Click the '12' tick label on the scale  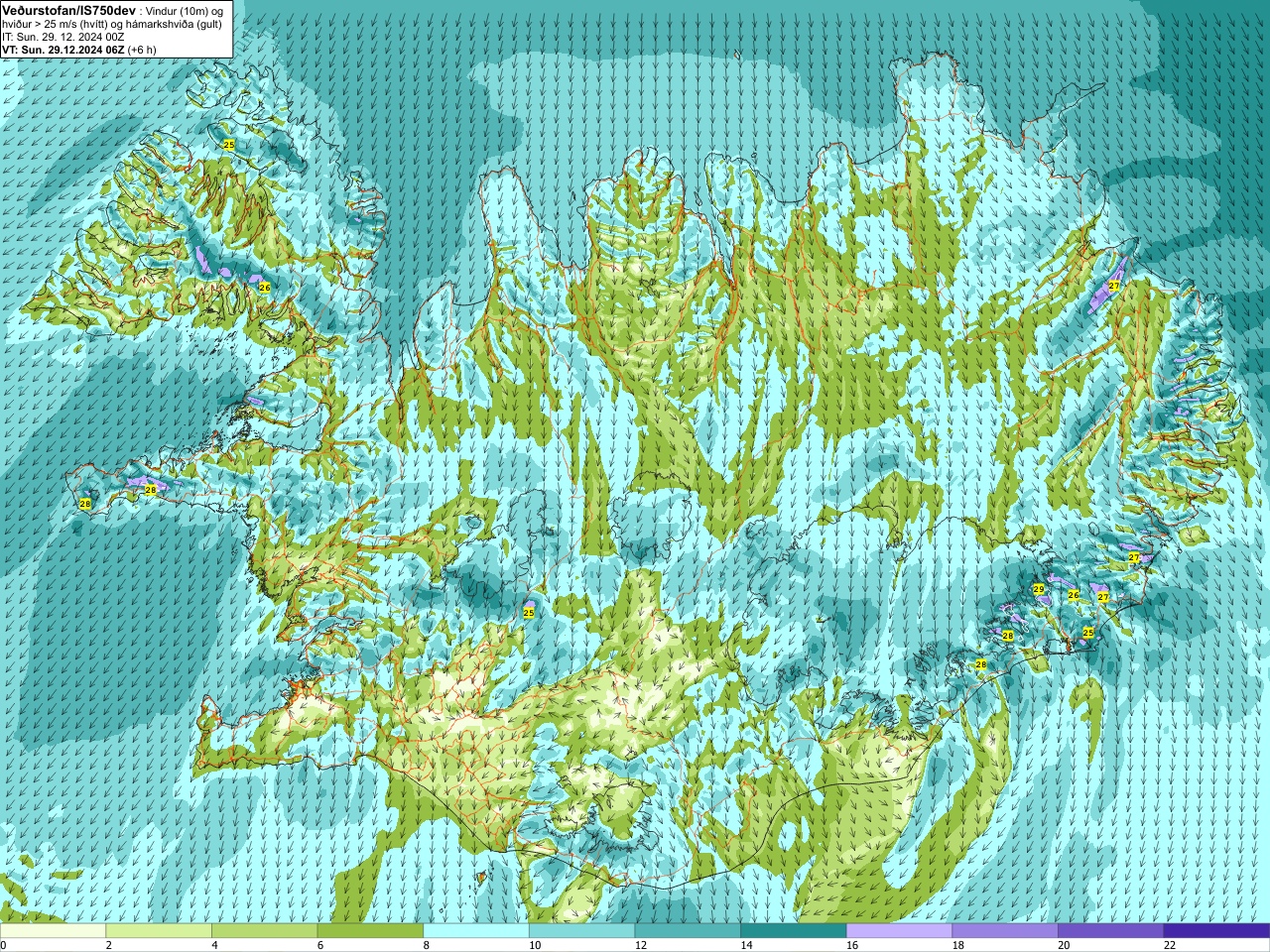point(641,945)
